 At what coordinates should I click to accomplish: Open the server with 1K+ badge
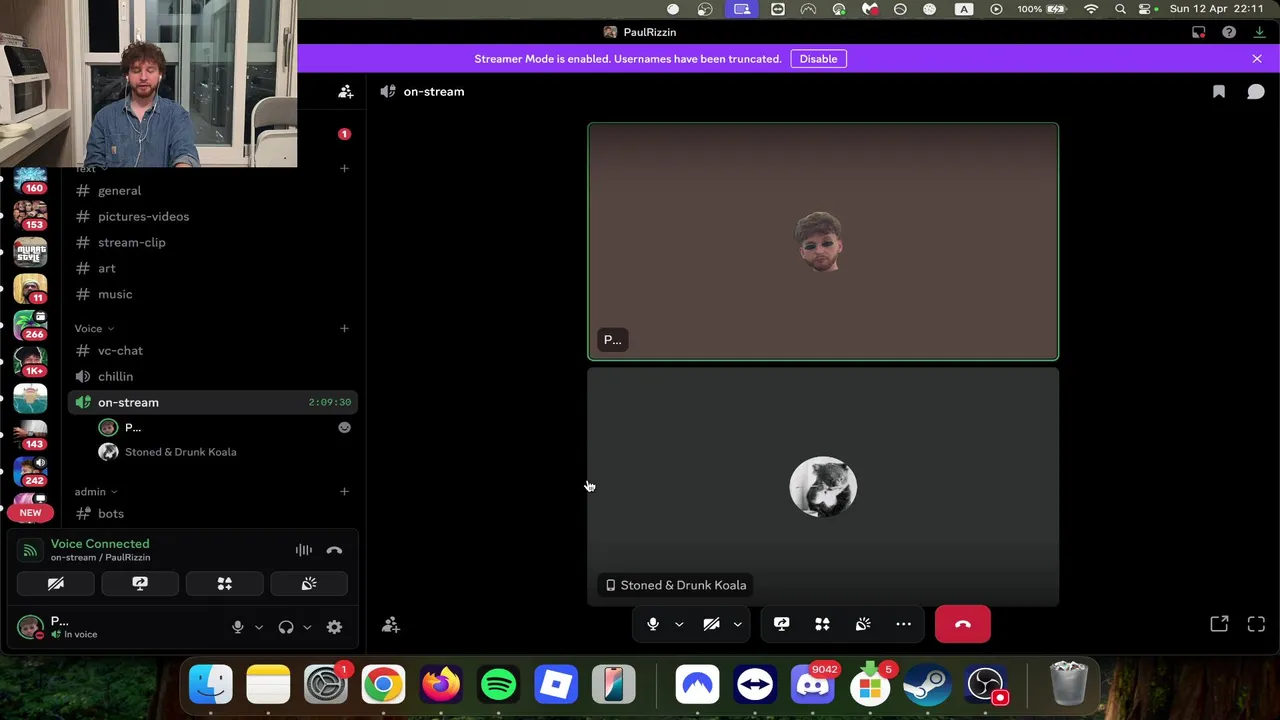(30, 361)
